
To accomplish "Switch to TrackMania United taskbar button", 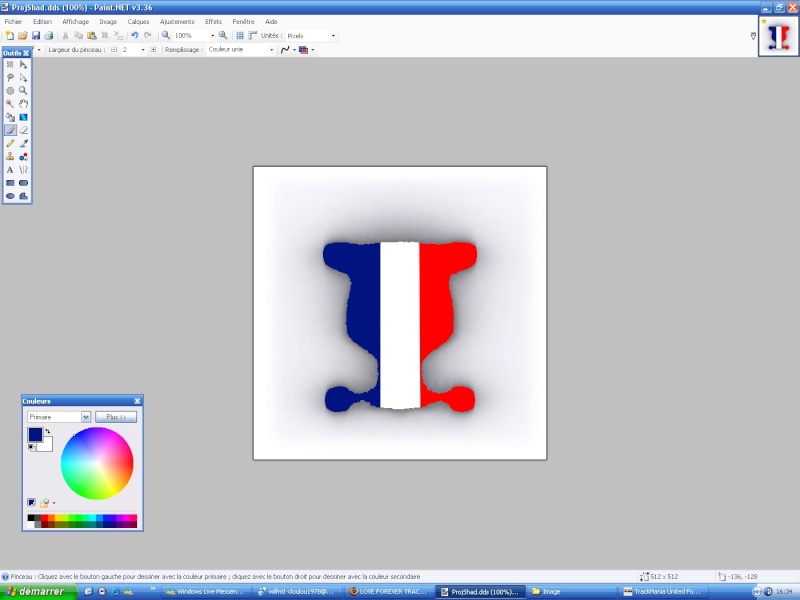I will 663,592.
